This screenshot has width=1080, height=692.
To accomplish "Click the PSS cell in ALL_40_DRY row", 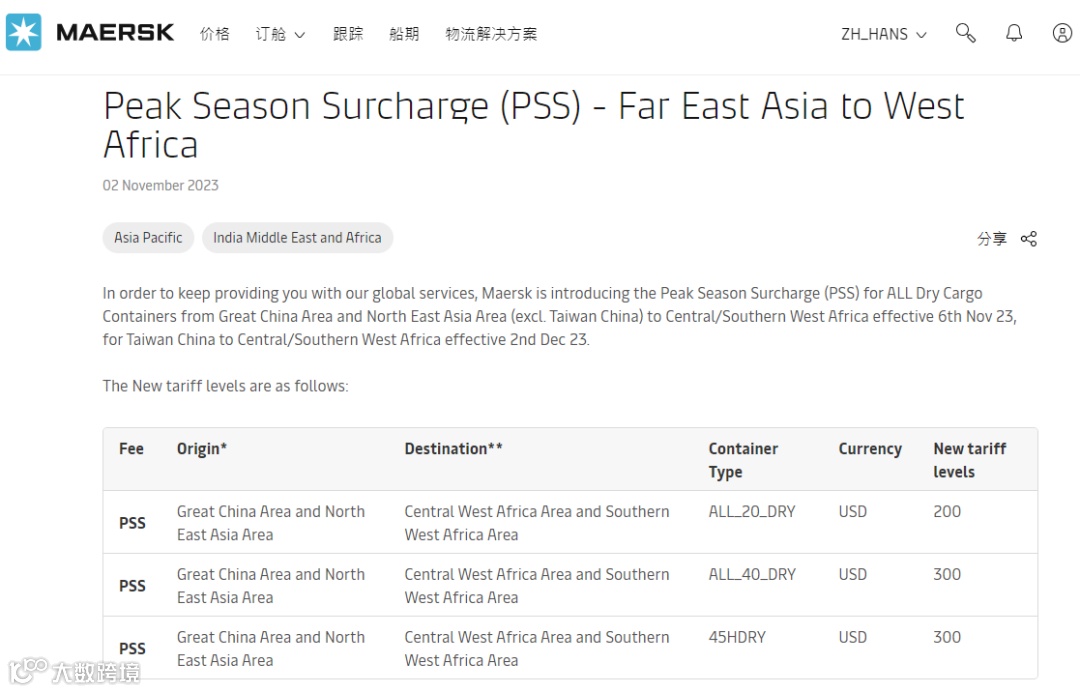I will click(x=132, y=586).
